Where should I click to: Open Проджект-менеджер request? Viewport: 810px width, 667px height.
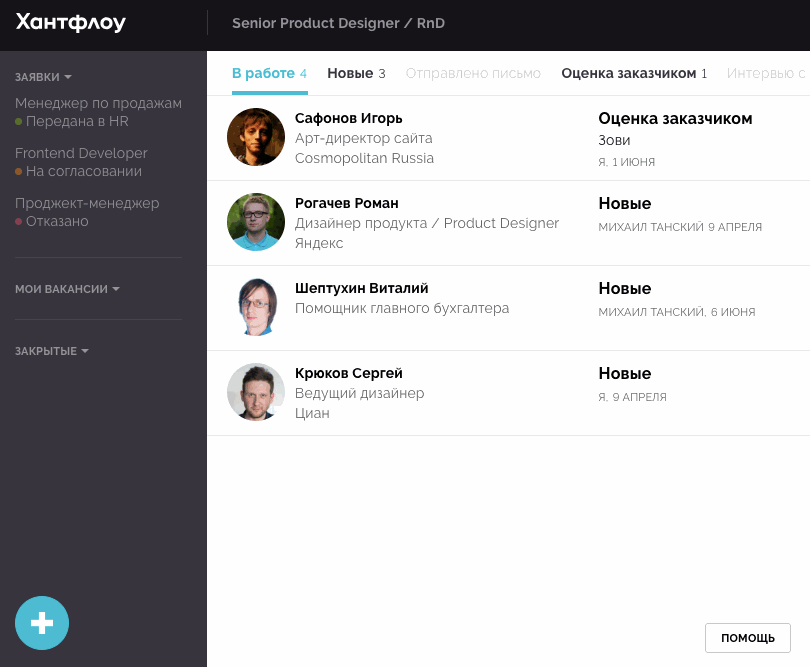pos(87,203)
